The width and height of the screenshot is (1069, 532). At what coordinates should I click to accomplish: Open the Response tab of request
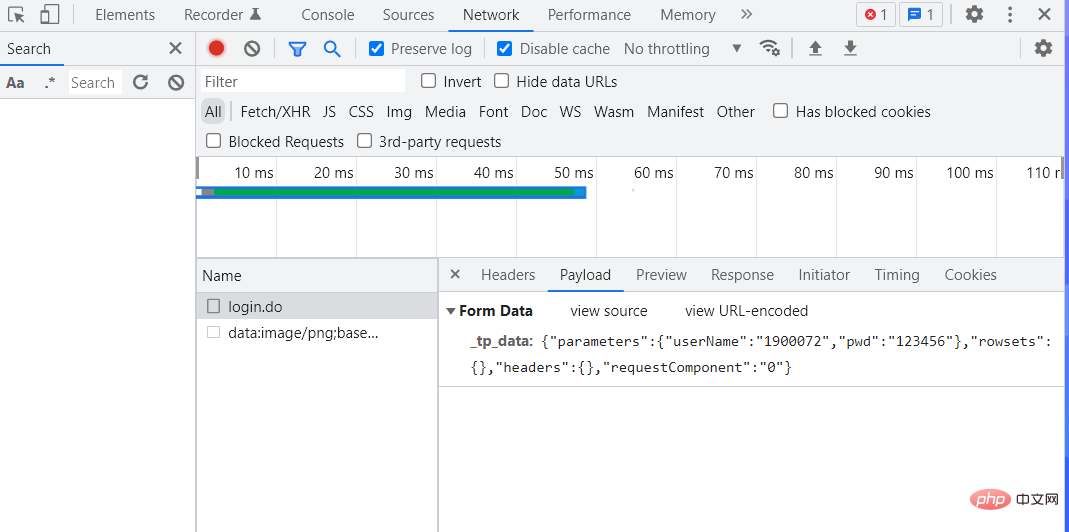pyautogui.click(x=742, y=274)
